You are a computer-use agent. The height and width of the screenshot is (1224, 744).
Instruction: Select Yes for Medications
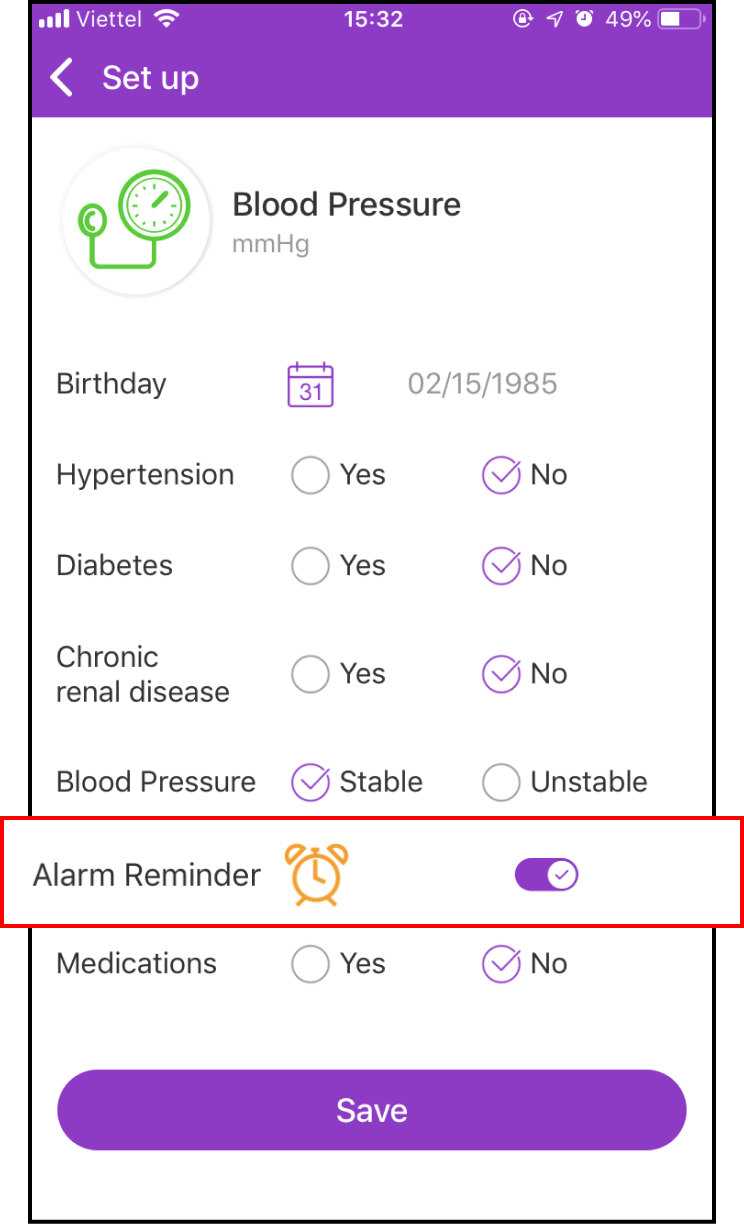click(310, 964)
